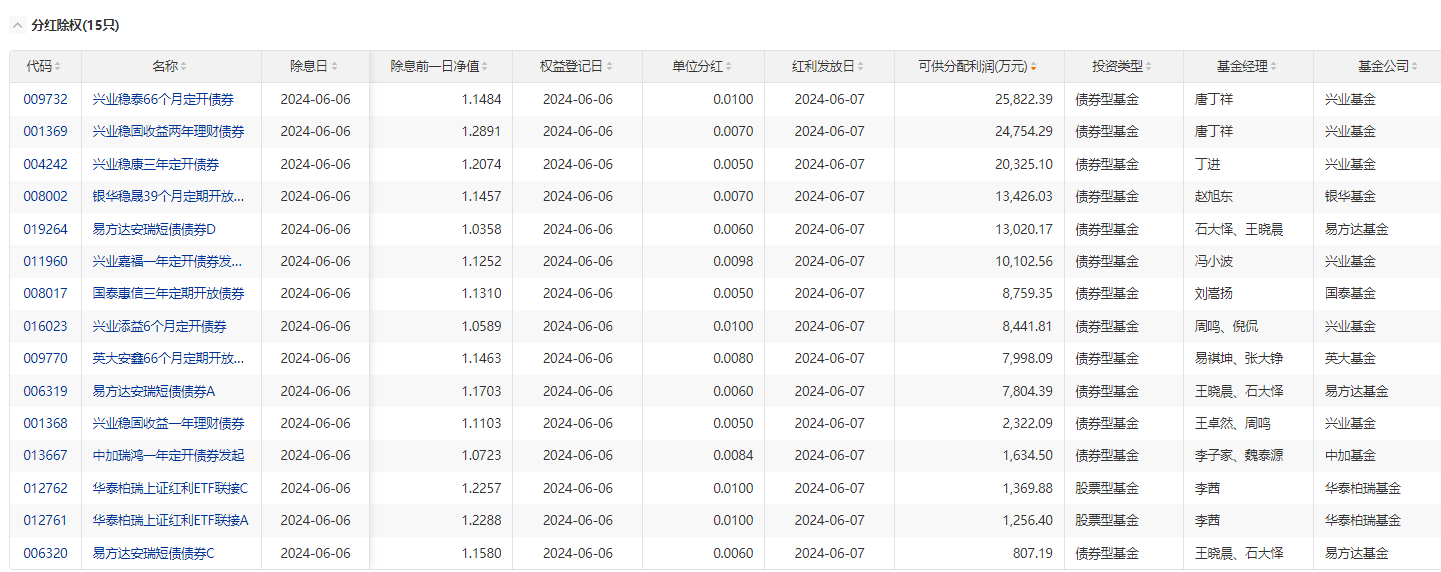Select profit value 807.19
Image resolution: width=1441 pixels, height=572 pixels.
(x=1032, y=553)
